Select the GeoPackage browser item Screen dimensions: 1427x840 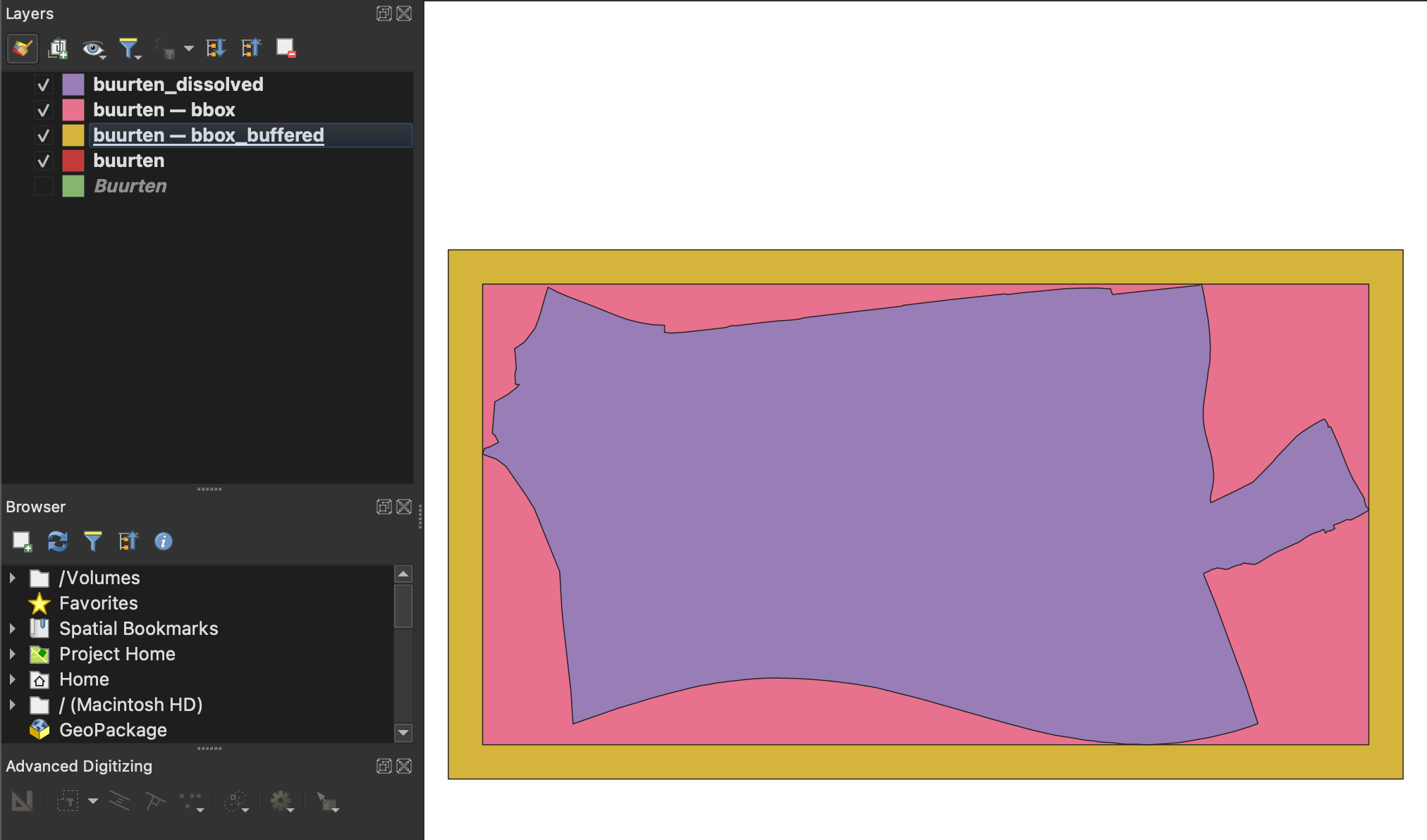[x=113, y=730]
